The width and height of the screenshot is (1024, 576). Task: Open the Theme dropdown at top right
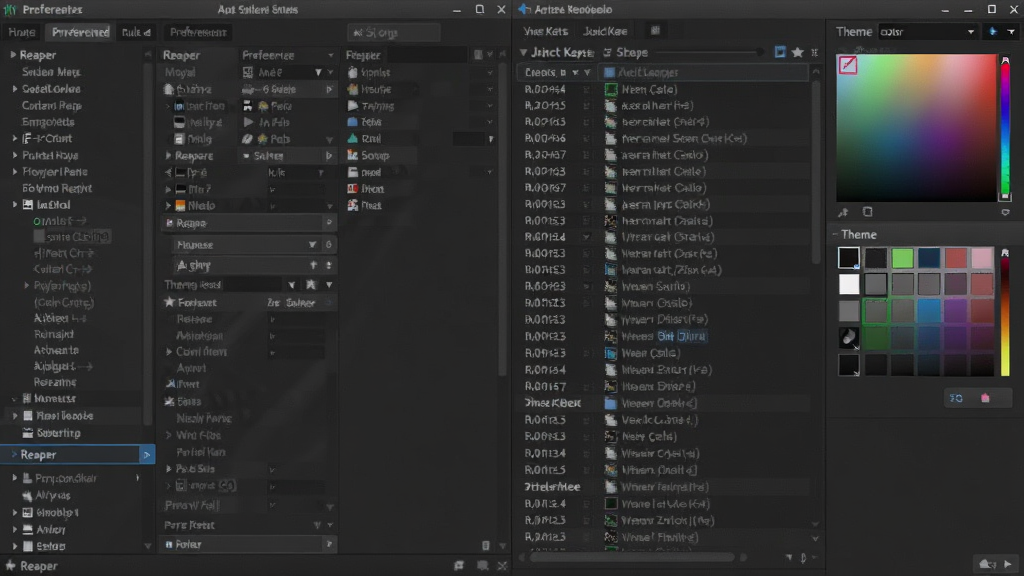(927, 31)
